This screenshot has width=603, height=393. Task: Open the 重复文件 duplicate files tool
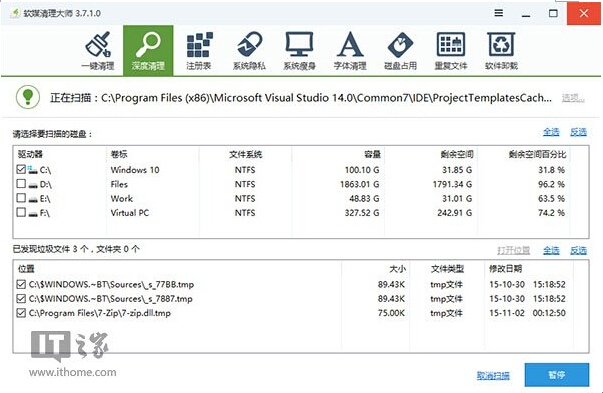point(451,51)
